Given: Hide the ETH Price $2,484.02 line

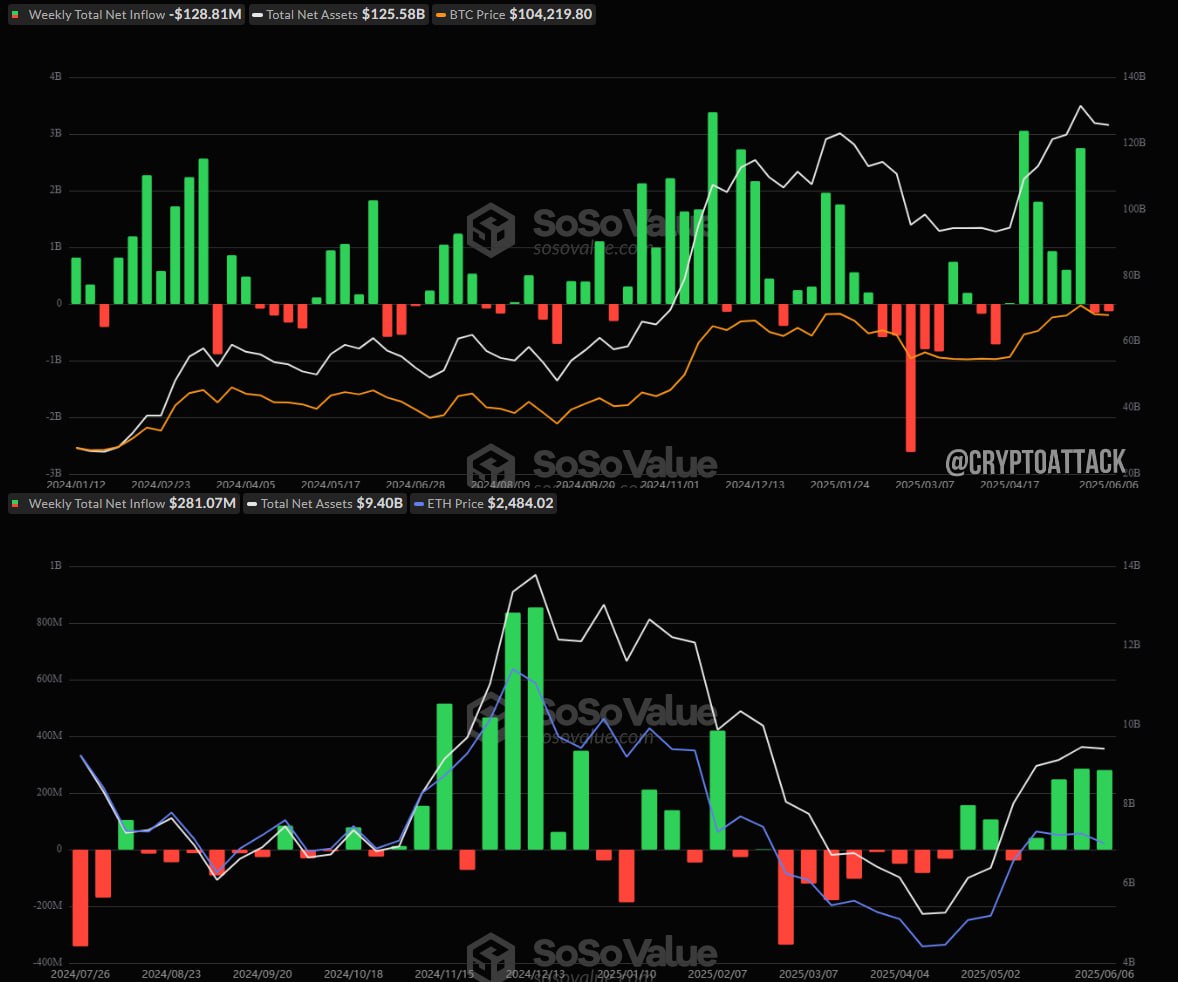Looking at the screenshot, I should pos(484,503).
